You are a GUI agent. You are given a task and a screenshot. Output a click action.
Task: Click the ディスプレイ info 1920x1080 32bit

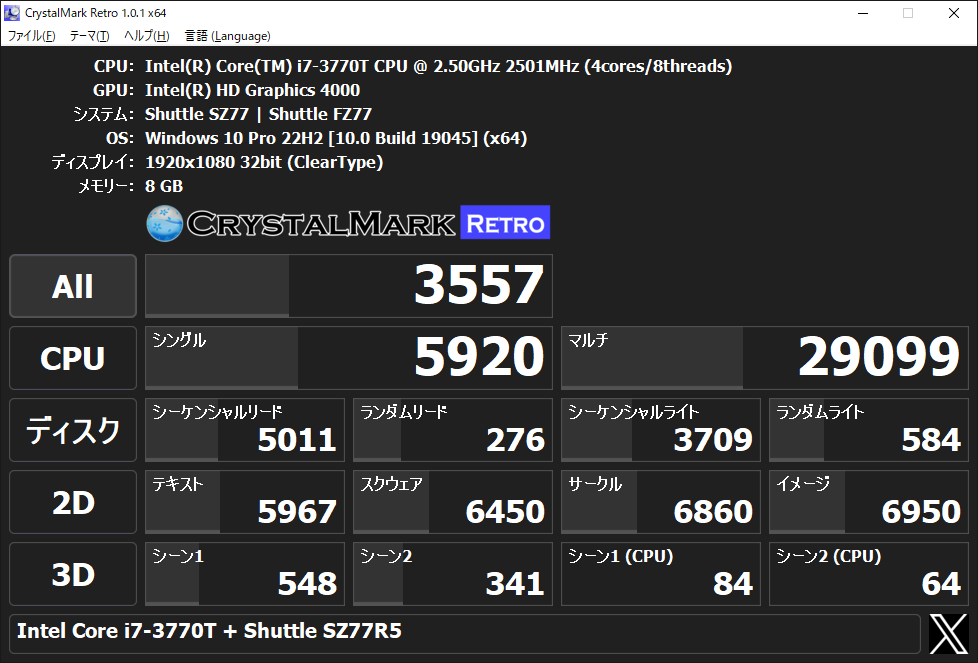point(264,162)
